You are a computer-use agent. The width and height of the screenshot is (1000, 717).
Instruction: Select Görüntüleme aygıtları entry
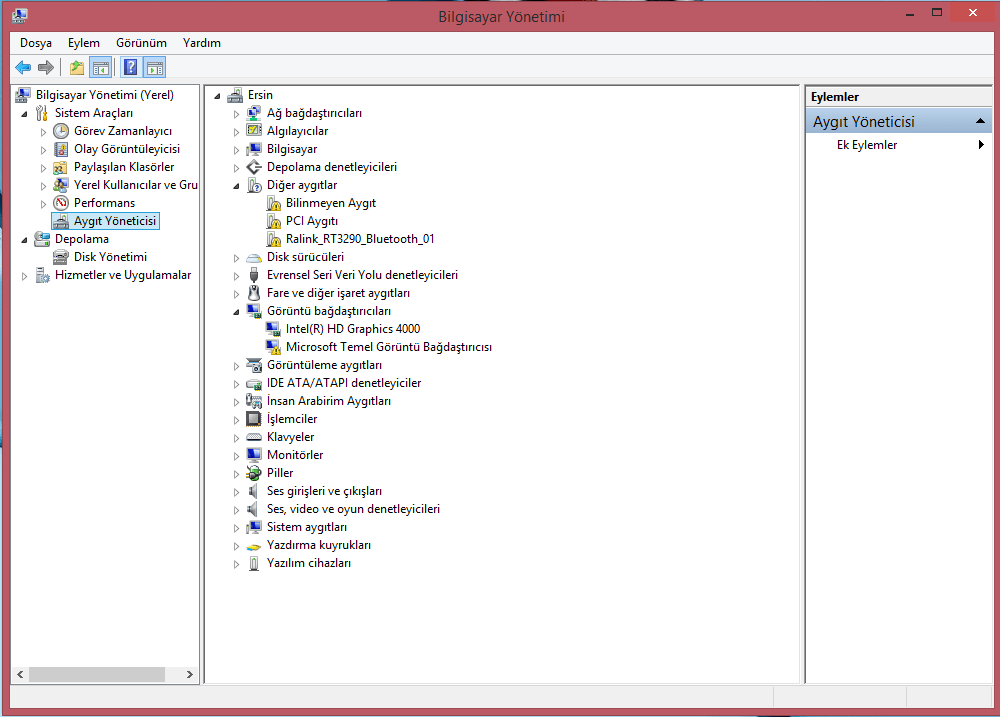point(324,365)
